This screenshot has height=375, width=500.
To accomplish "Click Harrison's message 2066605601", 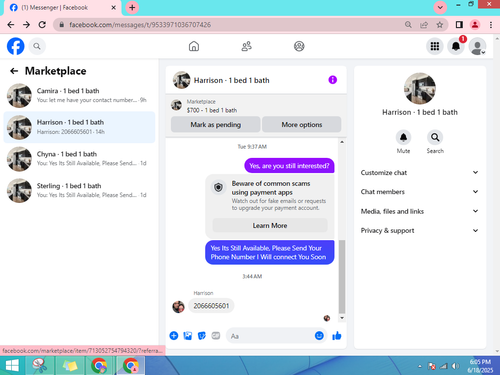I will click(x=211, y=306).
